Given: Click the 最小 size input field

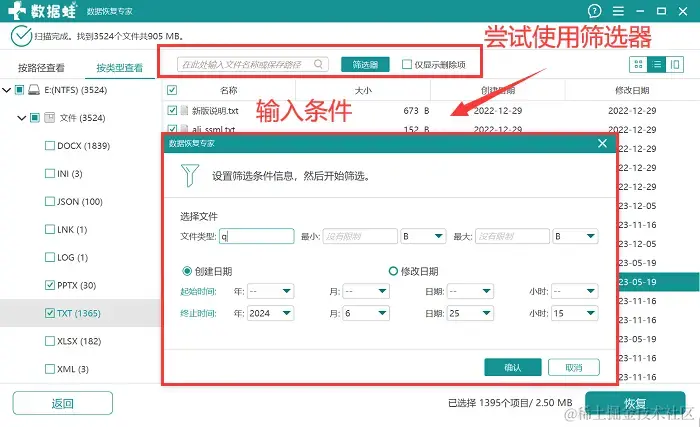Looking at the screenshot, I should pyautogui.click(x=360, y=236).
